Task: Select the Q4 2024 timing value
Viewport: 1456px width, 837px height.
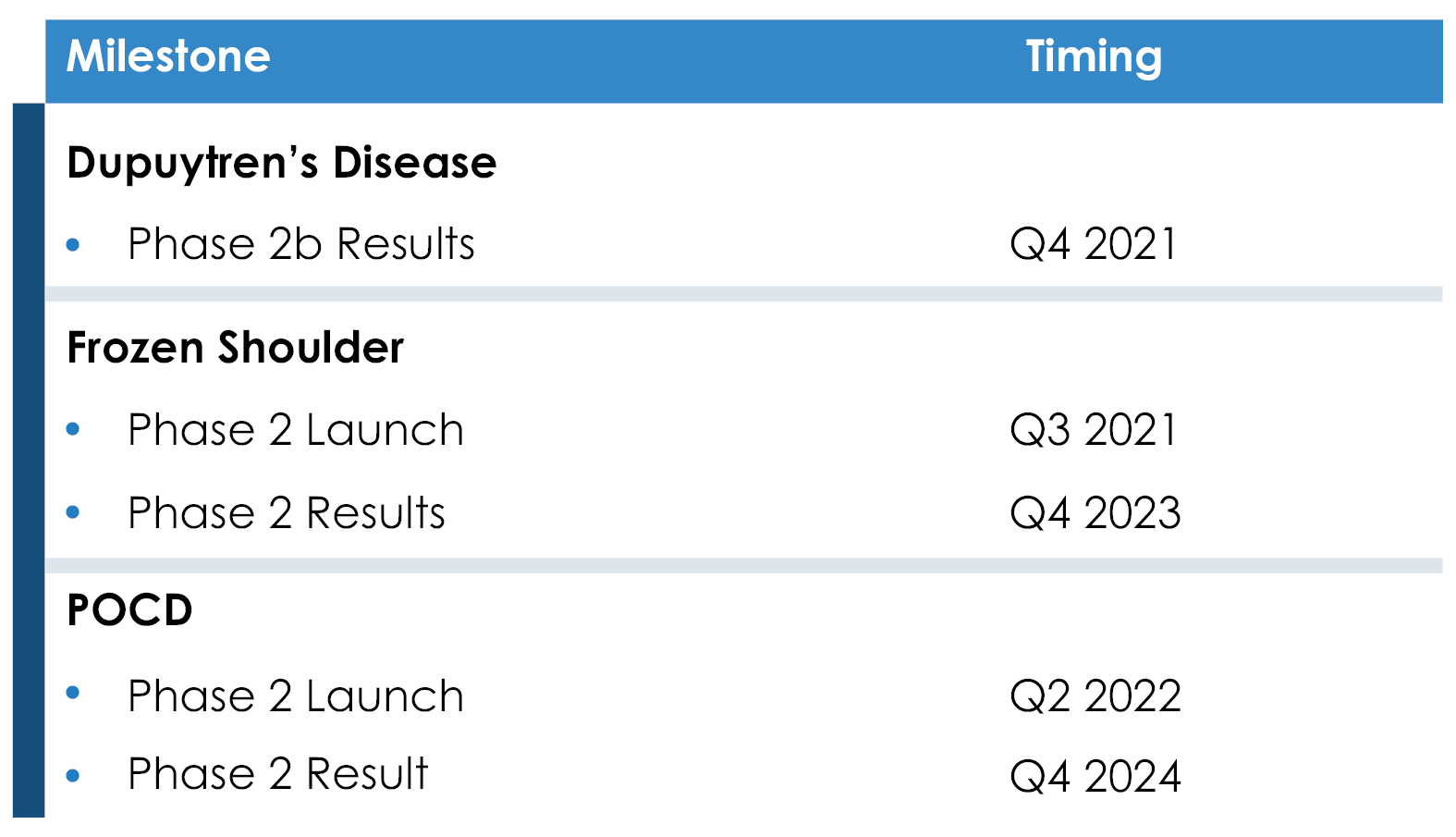Action: click(1095, 776)
